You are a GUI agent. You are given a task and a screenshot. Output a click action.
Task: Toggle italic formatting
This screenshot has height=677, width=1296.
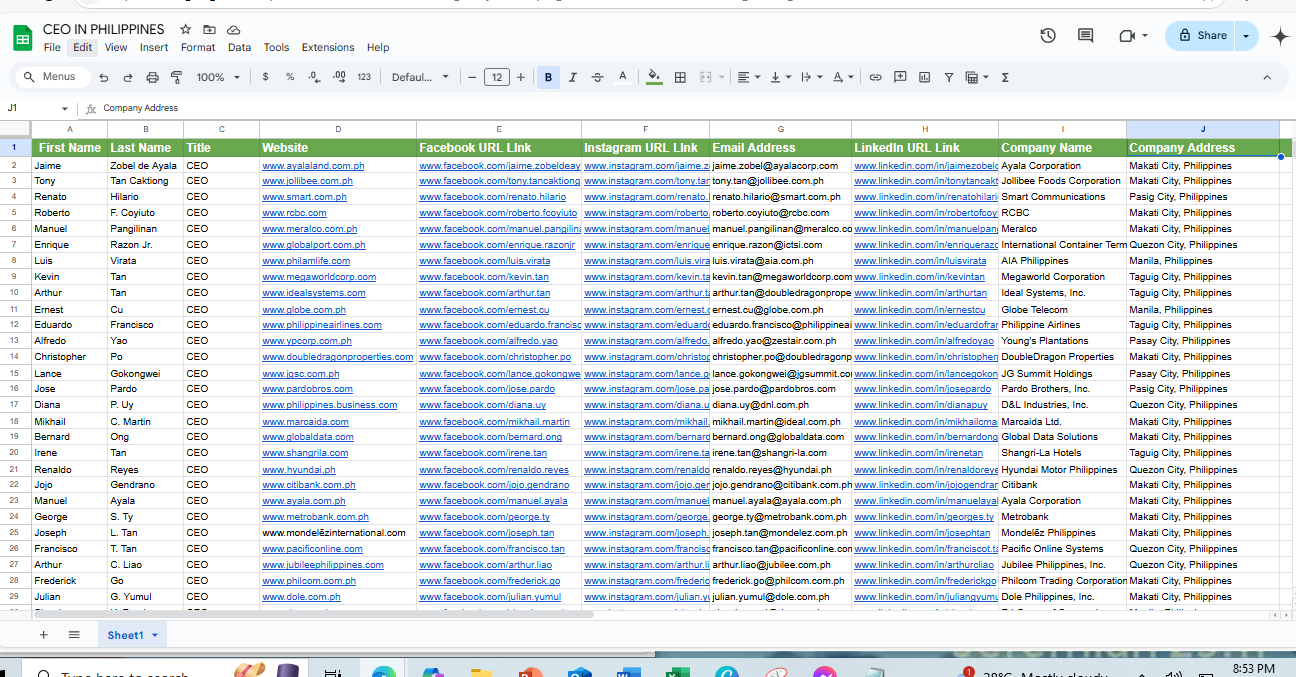tap(573, 77)
